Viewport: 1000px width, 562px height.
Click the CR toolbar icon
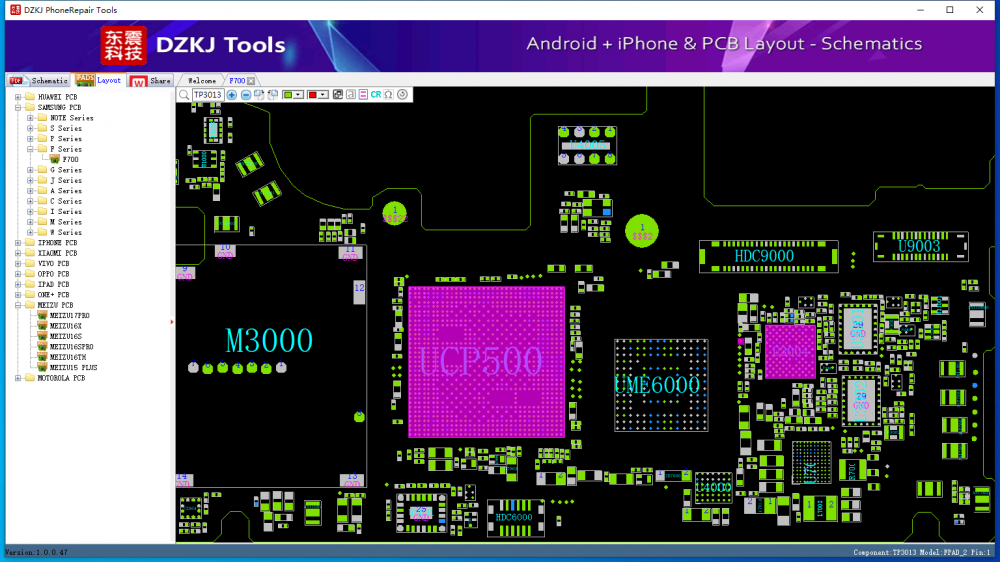click(x=376, y=95)
